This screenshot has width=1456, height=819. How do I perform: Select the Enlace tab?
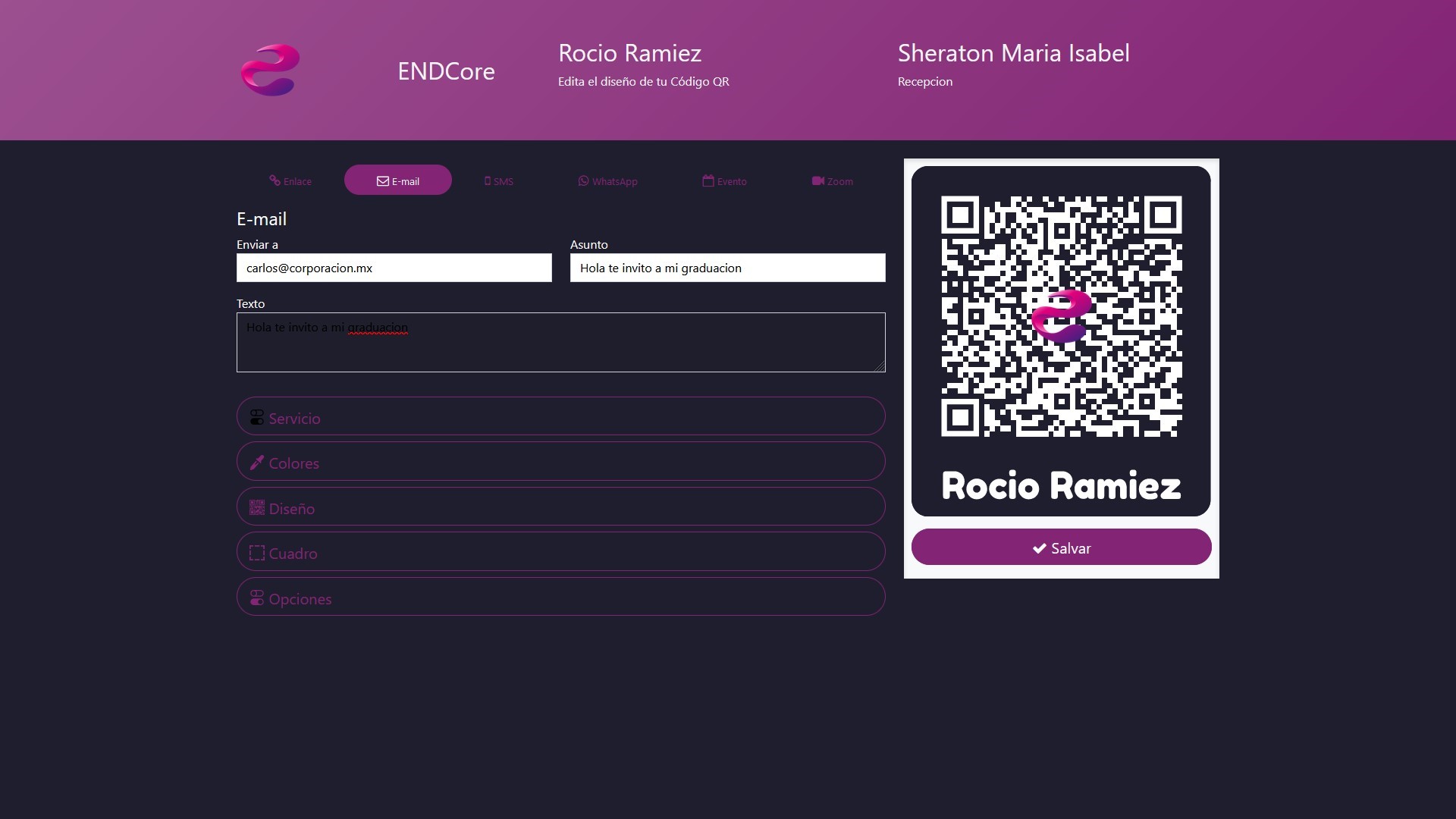pyautogui.click(x=290, y=181)
